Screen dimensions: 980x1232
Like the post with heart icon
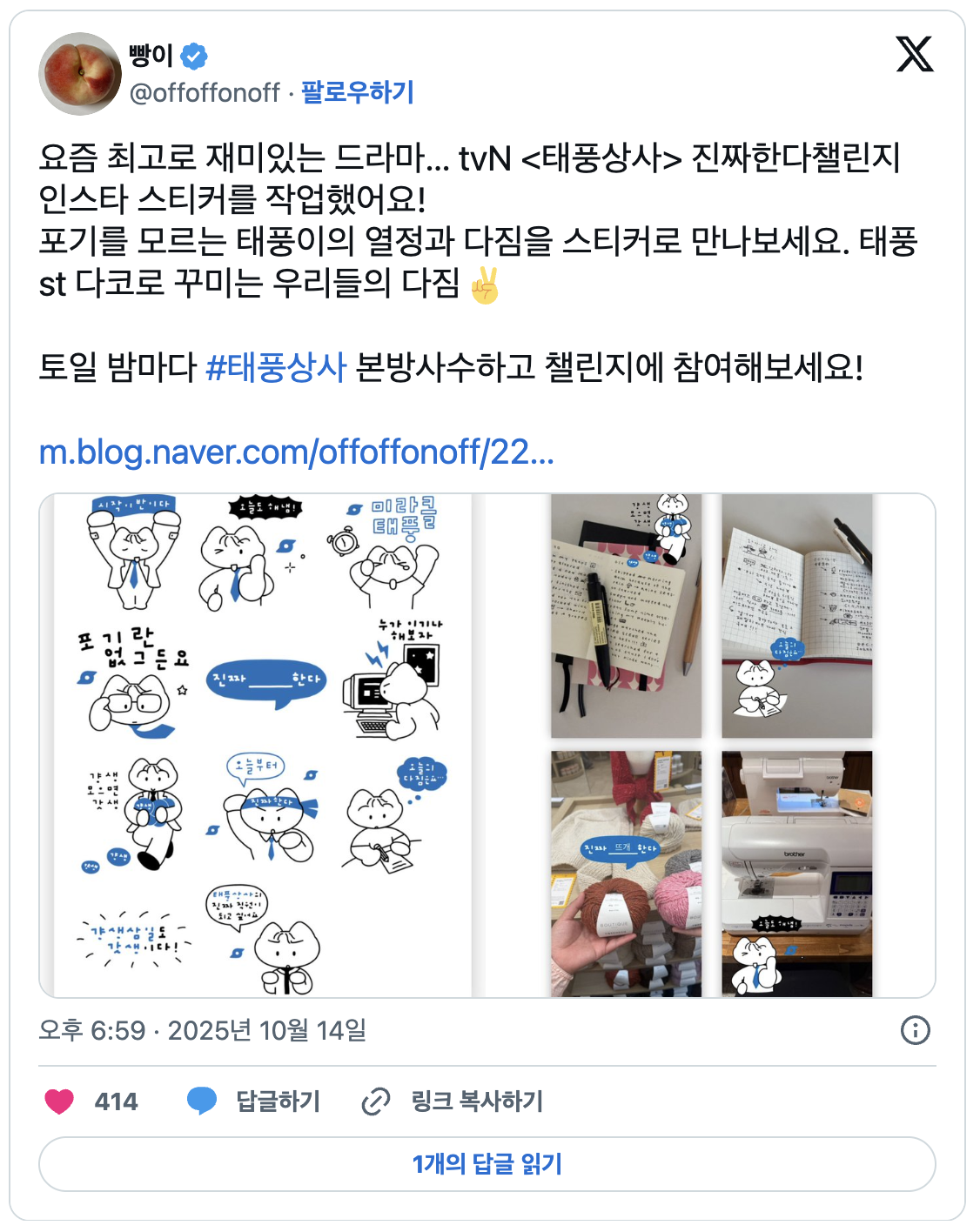tap(59, 1101)
